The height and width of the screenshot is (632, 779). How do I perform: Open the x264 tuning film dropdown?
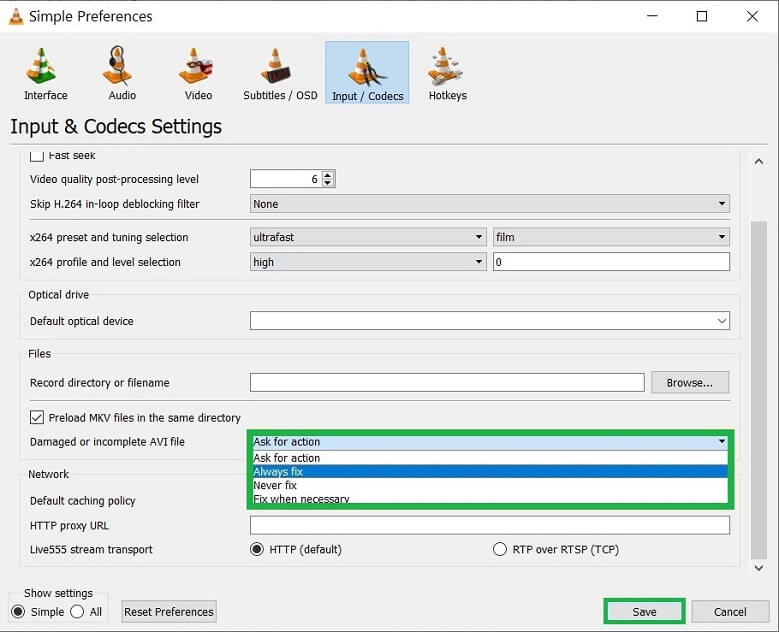[x=612, y=237]
